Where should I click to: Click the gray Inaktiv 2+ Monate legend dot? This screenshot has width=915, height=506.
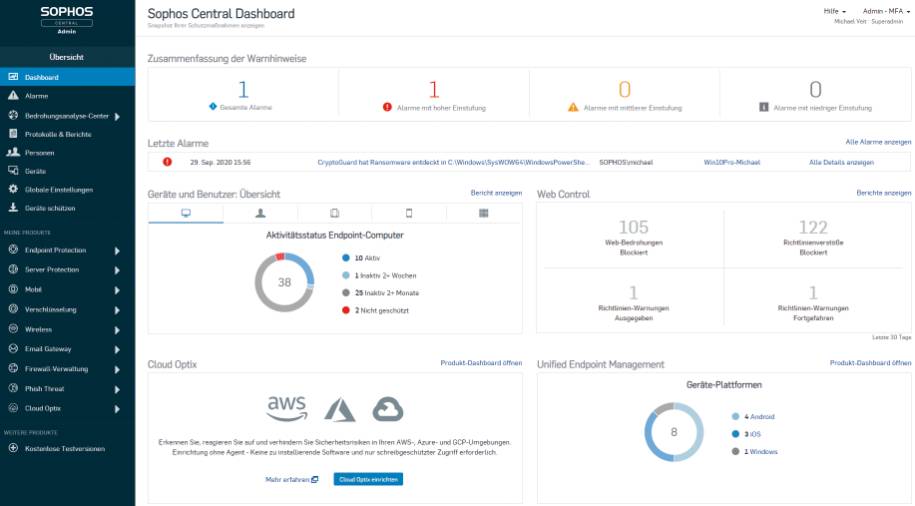pos(345,292)
